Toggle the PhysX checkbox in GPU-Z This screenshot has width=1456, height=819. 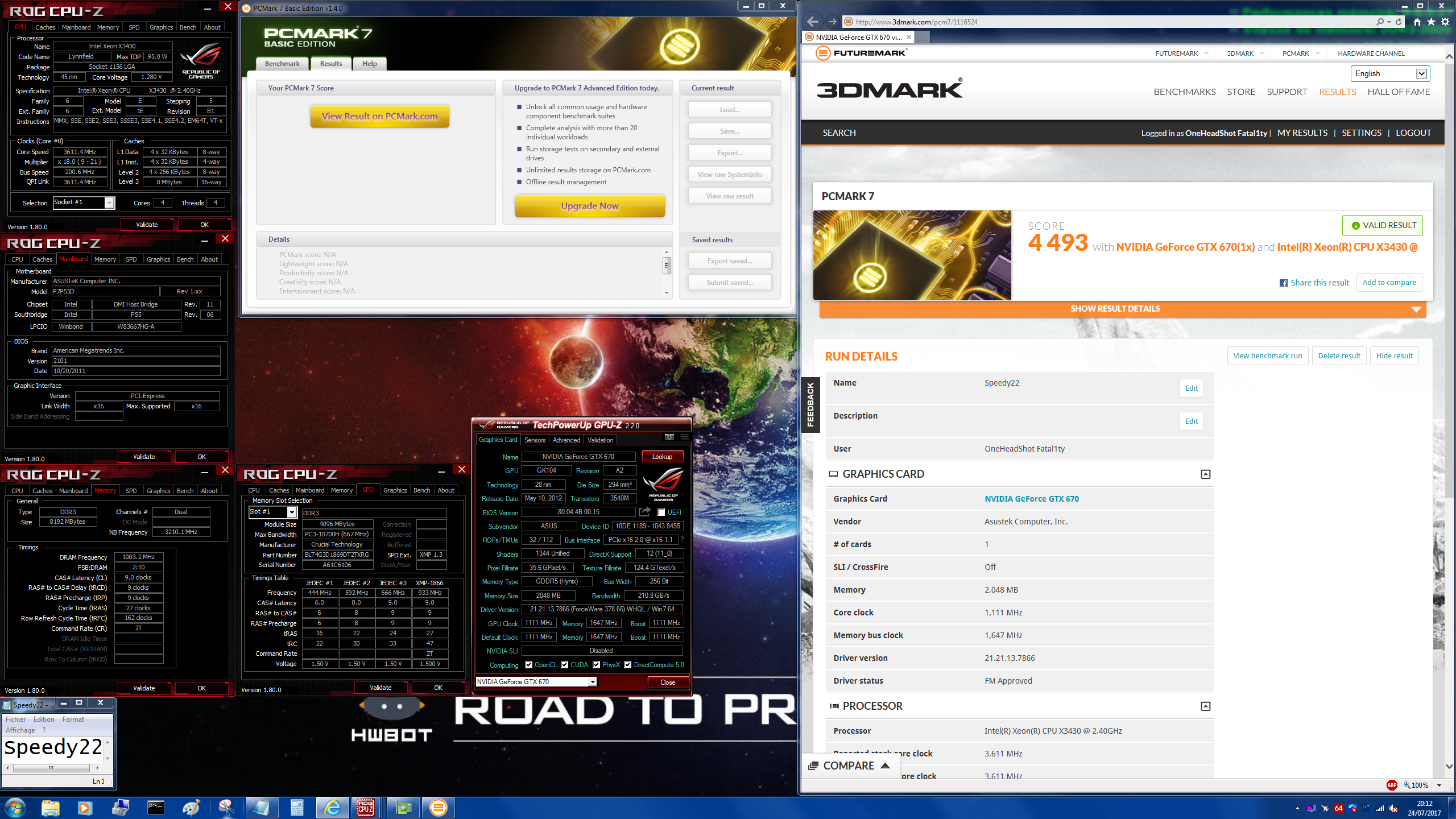click(596, 665)
